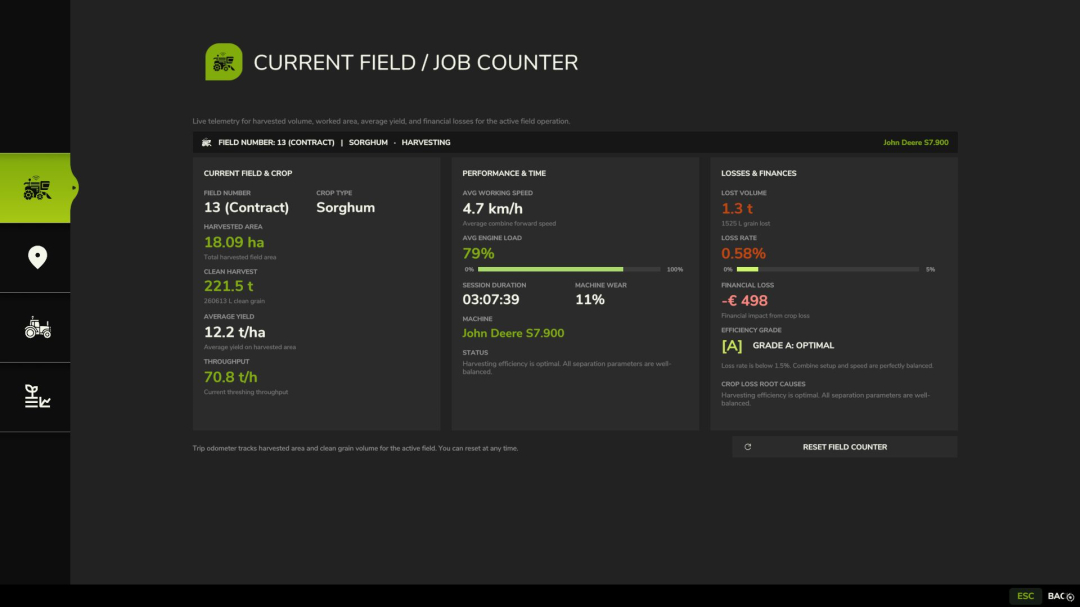Select the map location pin sidebar icon
This screenshot has height=607, width=1080.
point(37,258)
